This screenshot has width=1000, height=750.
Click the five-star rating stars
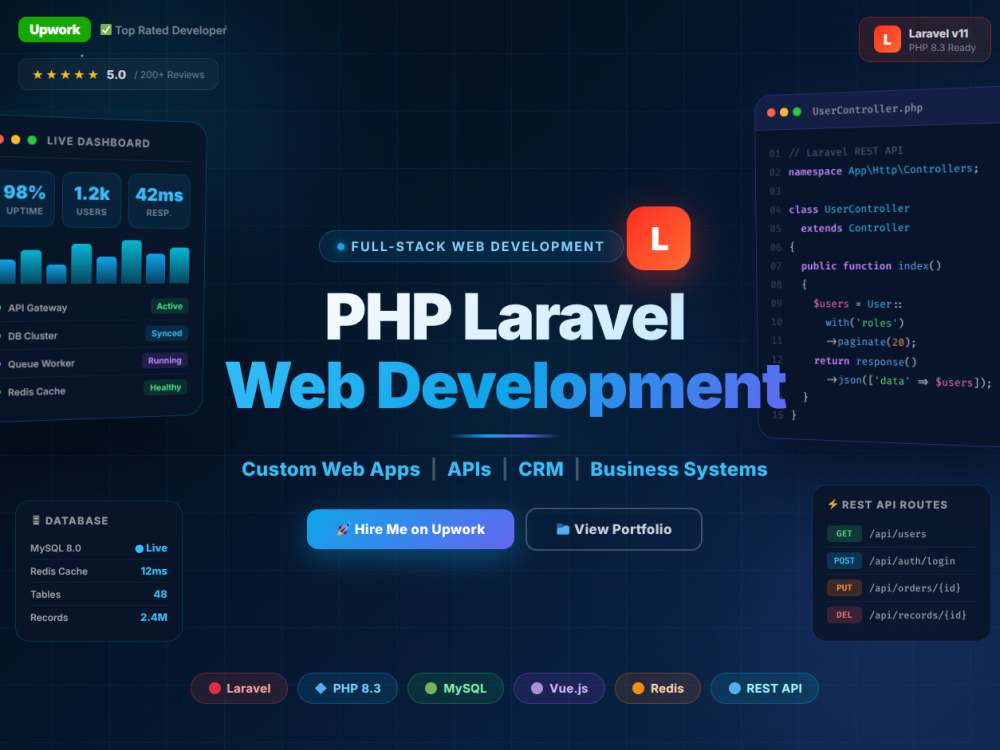tap(66, 75)
